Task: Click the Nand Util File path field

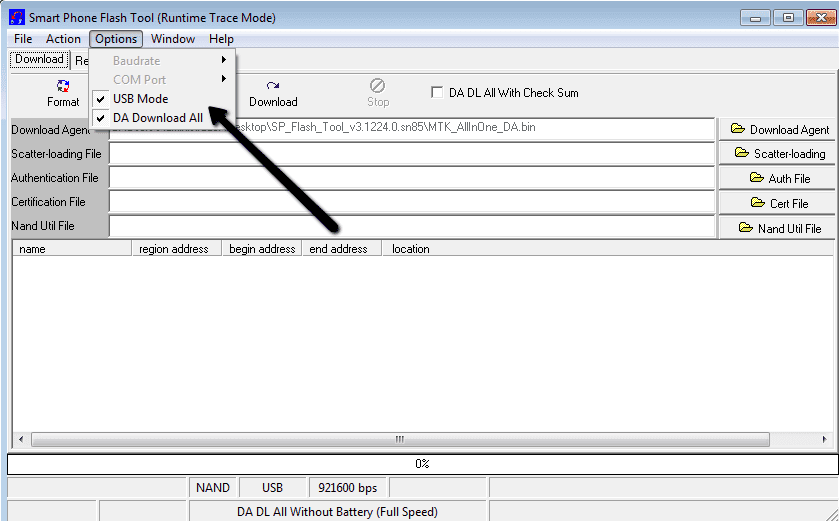Action: (412, 226)
